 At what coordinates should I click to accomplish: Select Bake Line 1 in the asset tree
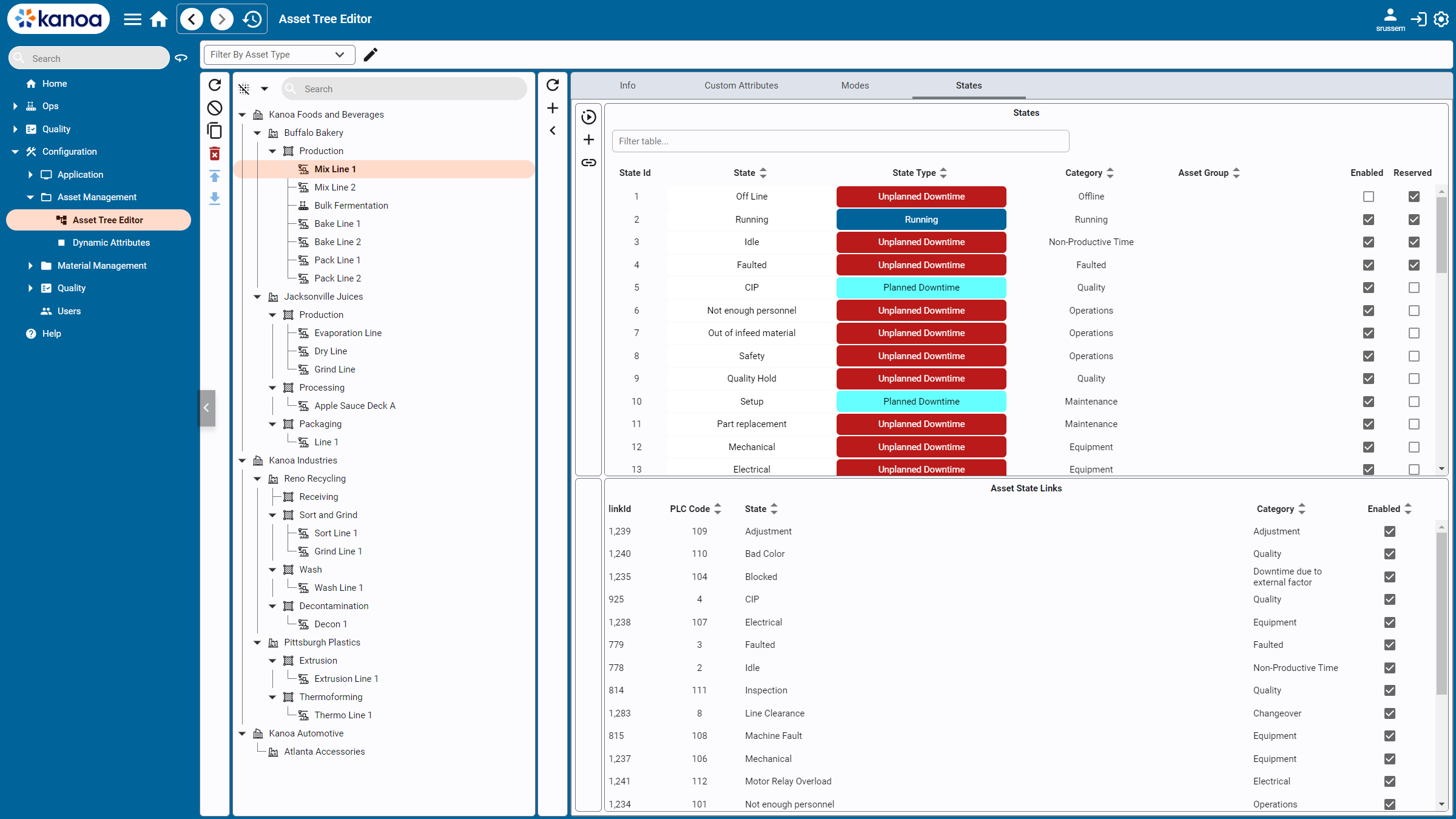(x=337, y=224)
